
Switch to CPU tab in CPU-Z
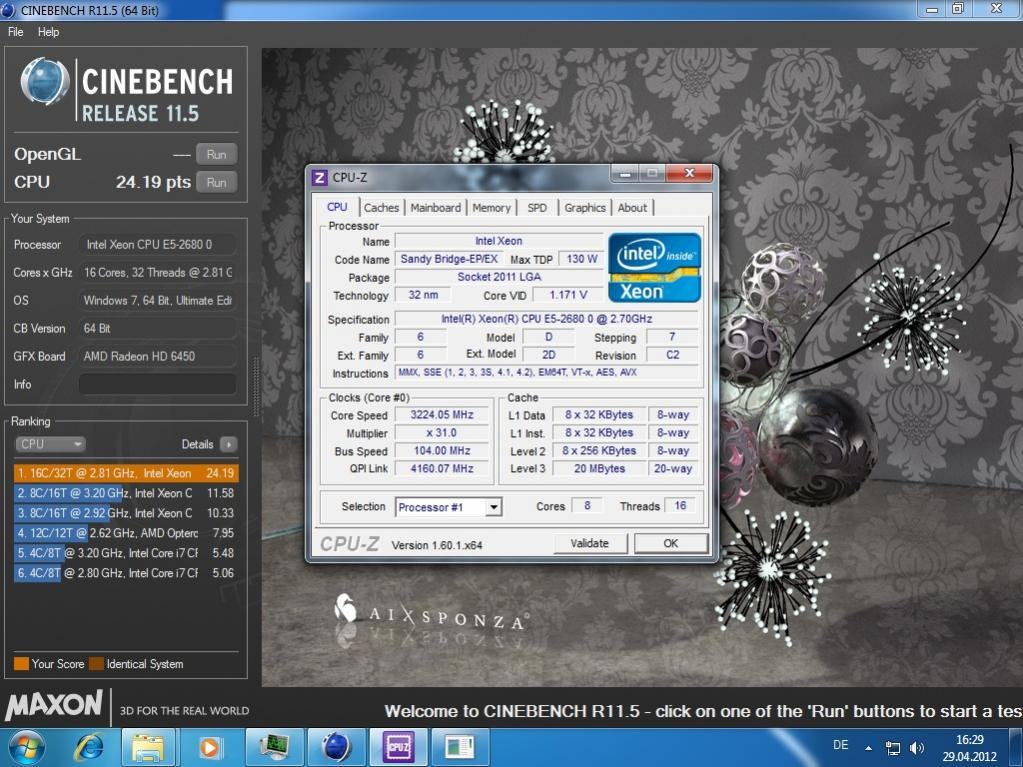tap(337, 207)
